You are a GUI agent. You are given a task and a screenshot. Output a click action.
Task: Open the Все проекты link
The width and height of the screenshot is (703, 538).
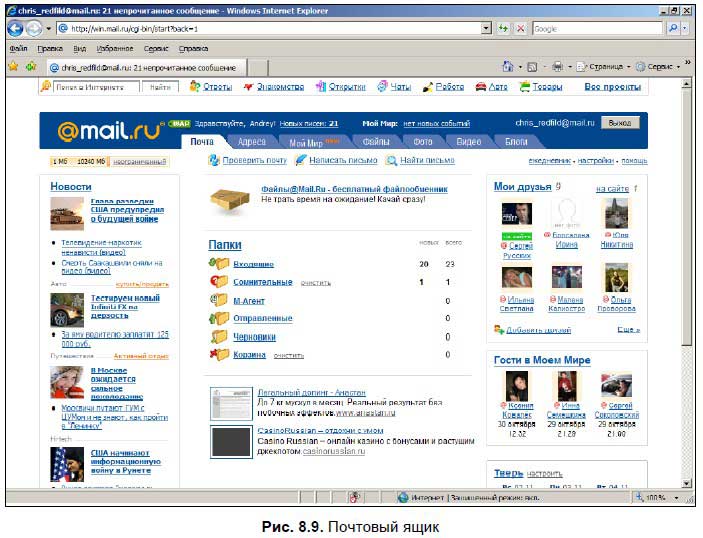612,87
